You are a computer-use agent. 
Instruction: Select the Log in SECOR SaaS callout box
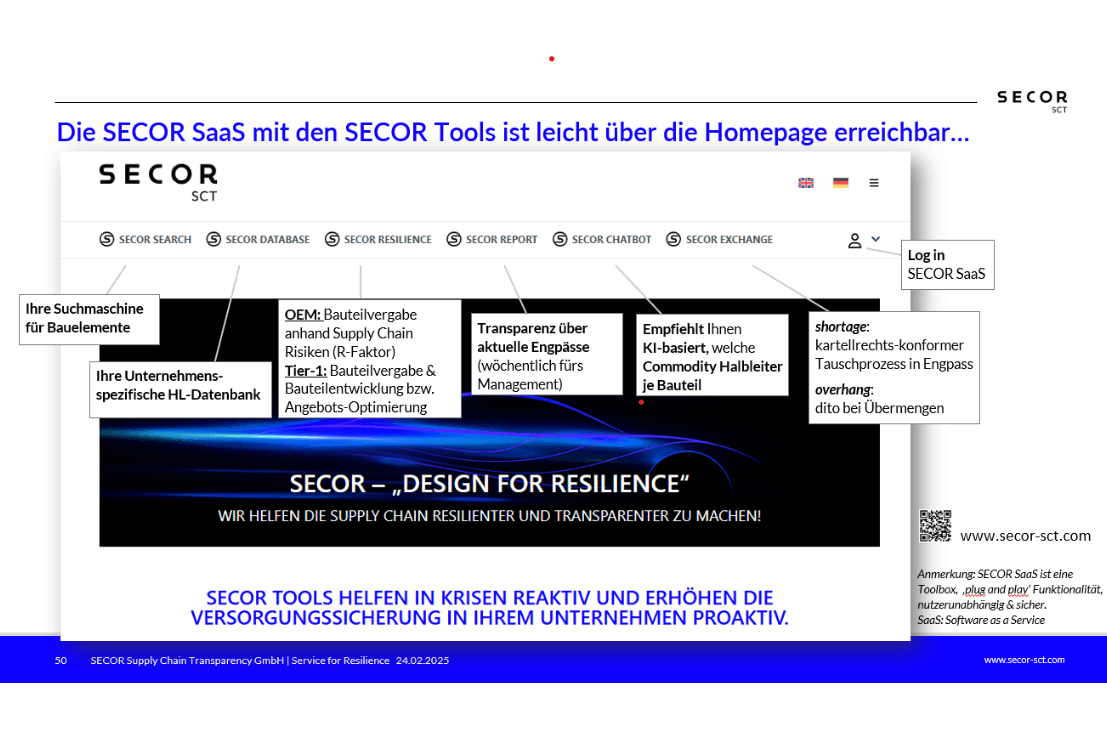(947, 264)
